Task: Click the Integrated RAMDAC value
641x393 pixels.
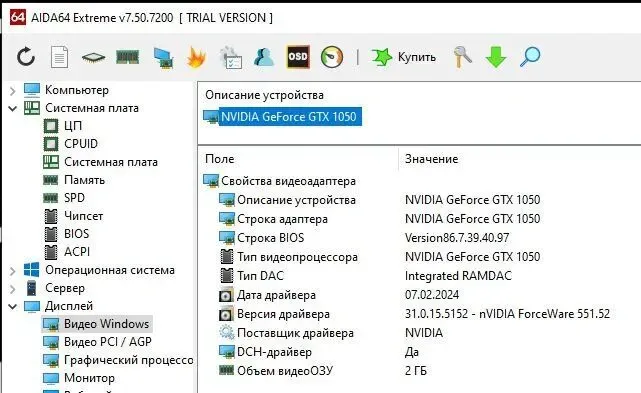Action: pos(458,276)
